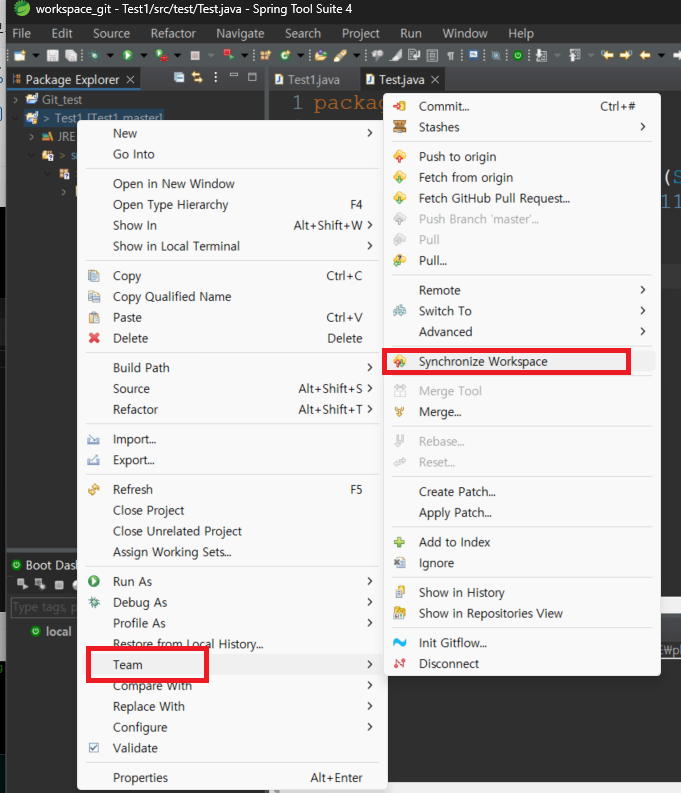Open the Switch To submenu

click(x=521, y=311)
